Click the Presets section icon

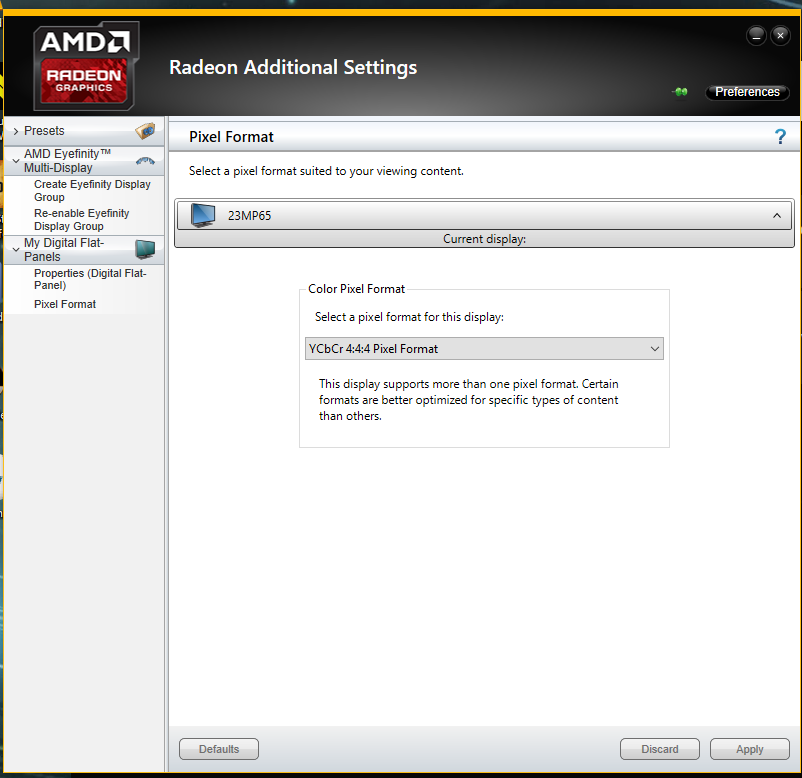(x=145, y=131)
